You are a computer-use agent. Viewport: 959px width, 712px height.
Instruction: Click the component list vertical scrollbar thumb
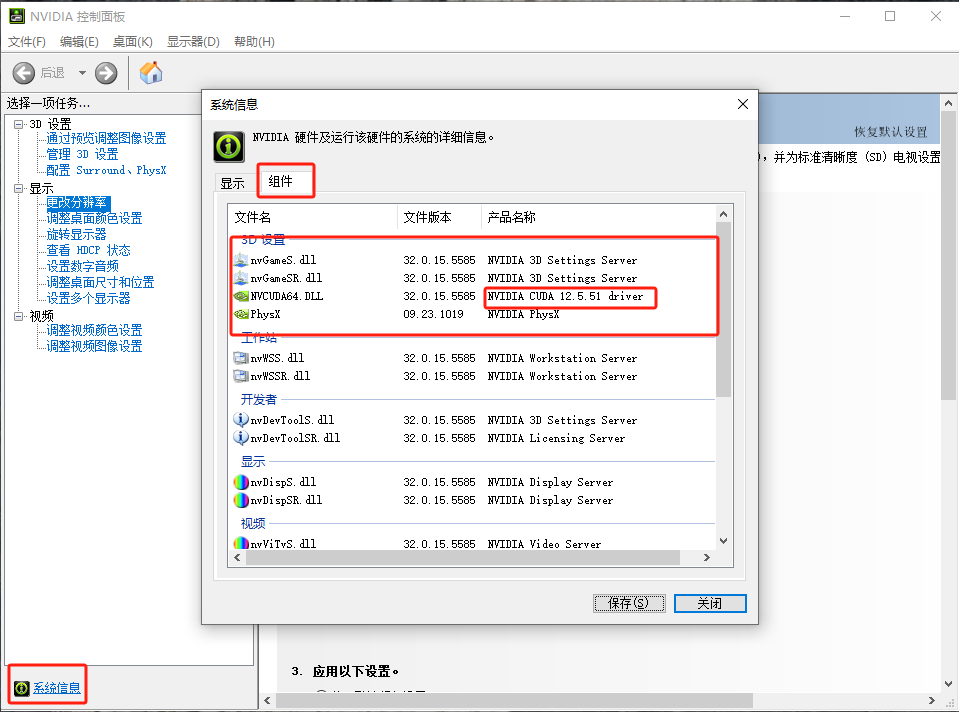pos(724,310)
